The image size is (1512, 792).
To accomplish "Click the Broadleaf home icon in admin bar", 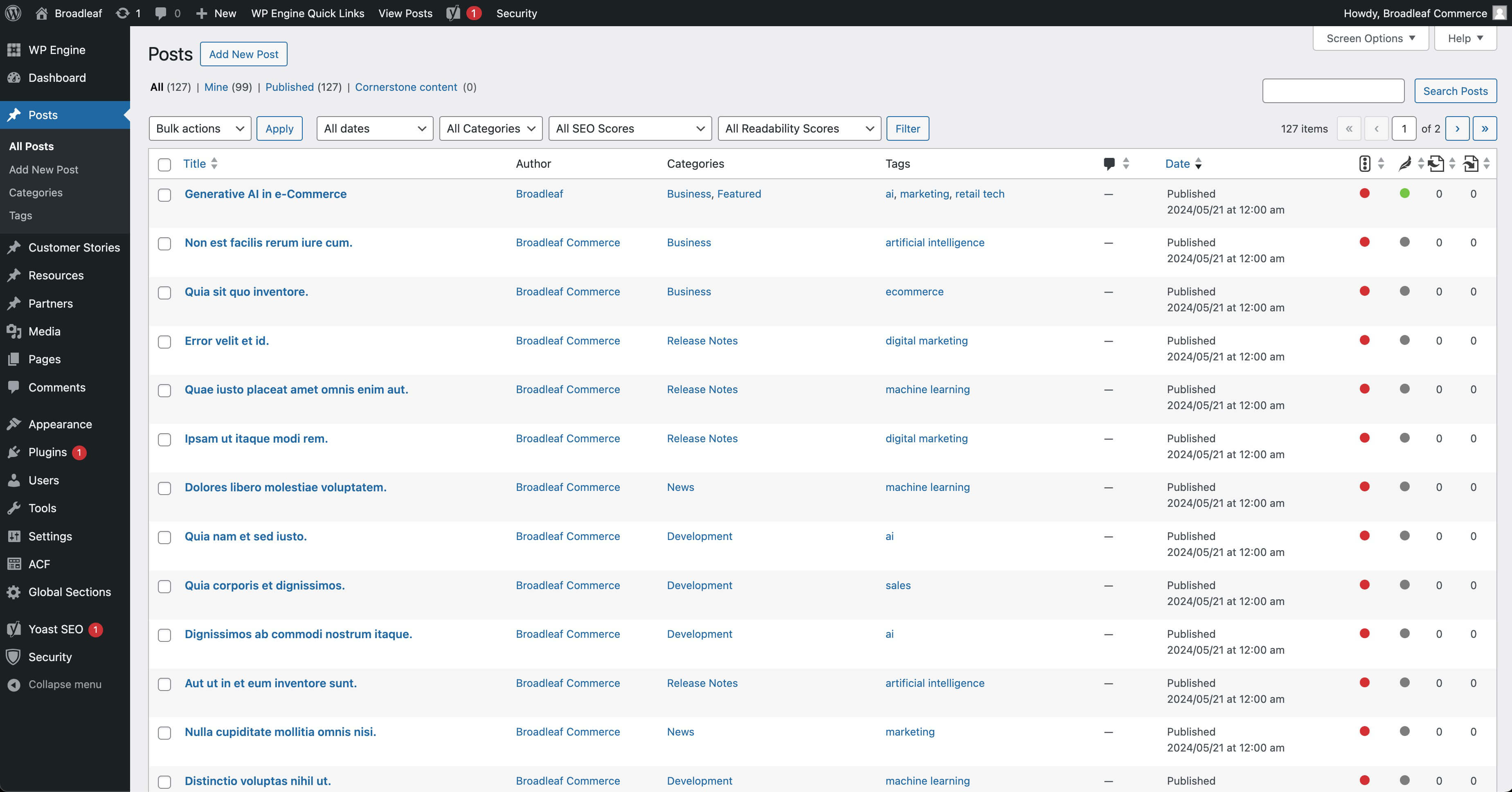I will [x=41, y=13].
